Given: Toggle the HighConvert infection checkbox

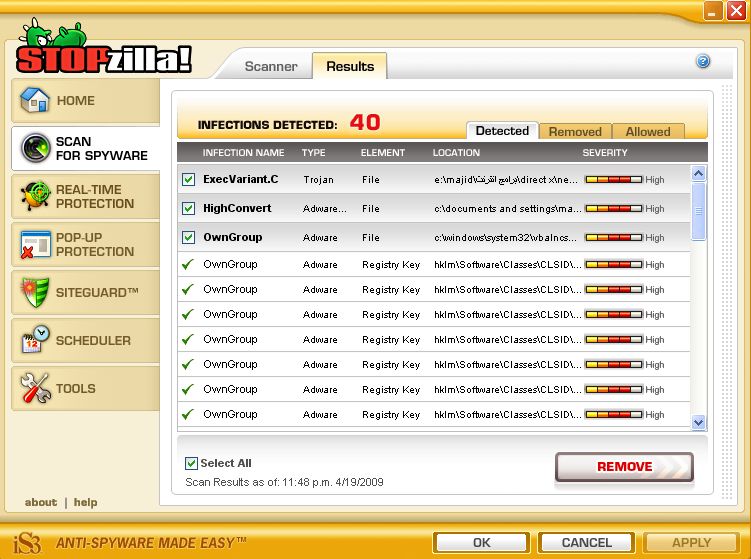Looking at the screenshot, I should pyautogui.click(x=188, y=208).
